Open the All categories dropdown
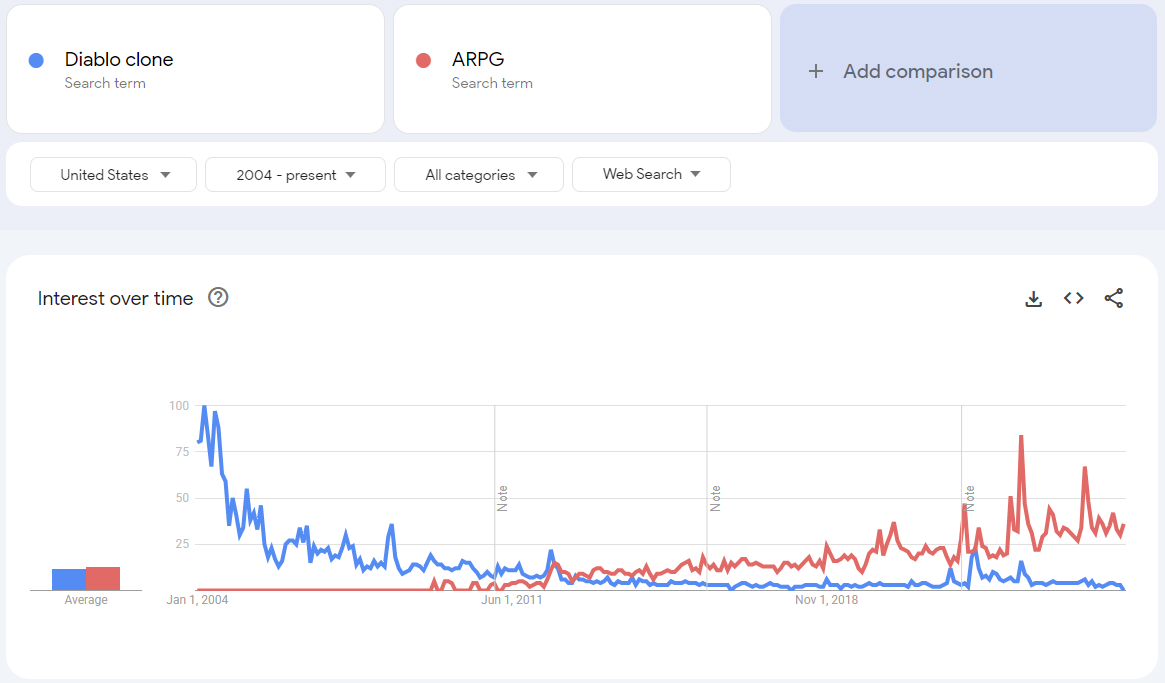1165x683 pixels. (479, 175)
